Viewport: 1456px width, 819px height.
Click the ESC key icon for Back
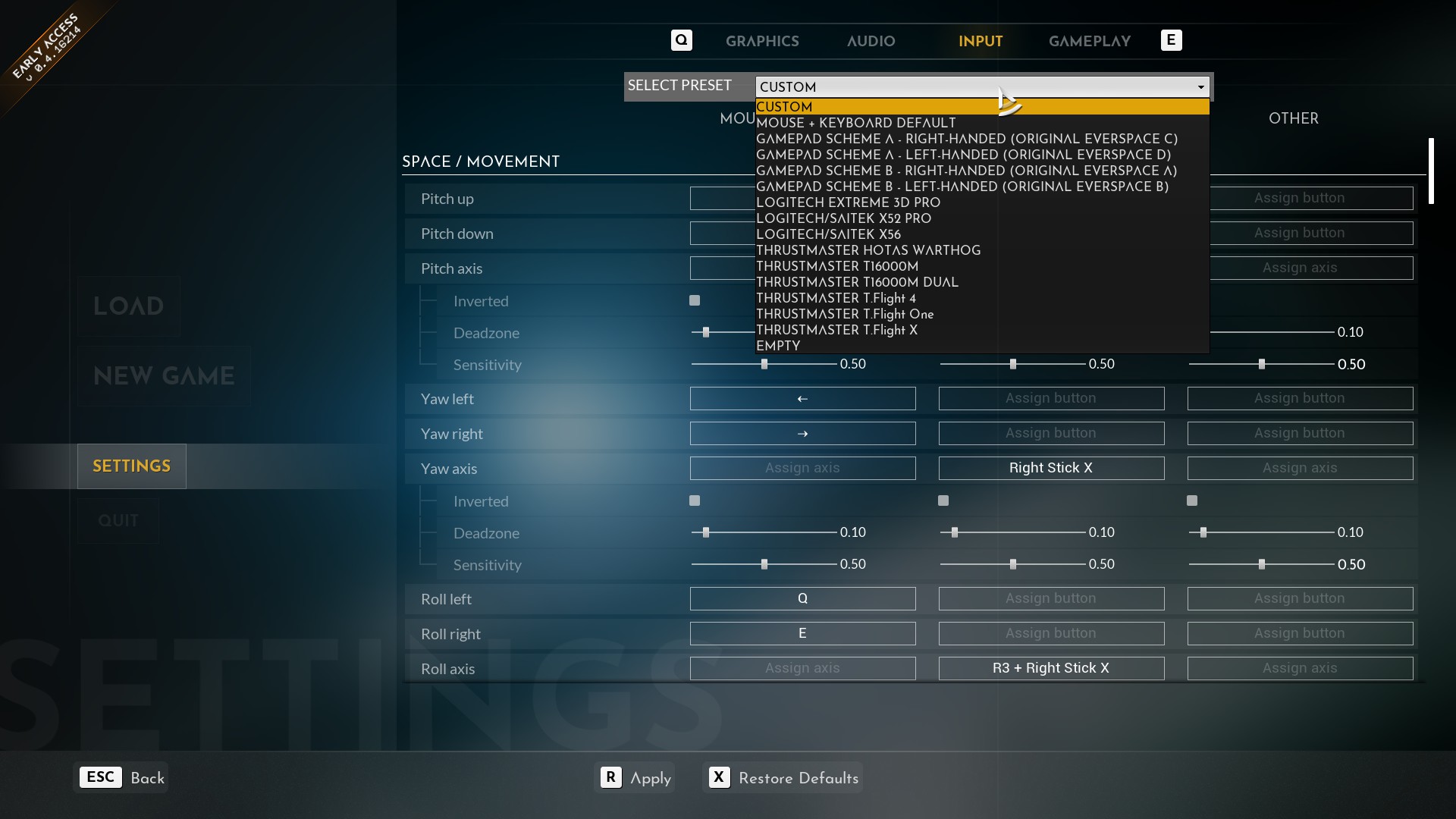pos(100,777)
